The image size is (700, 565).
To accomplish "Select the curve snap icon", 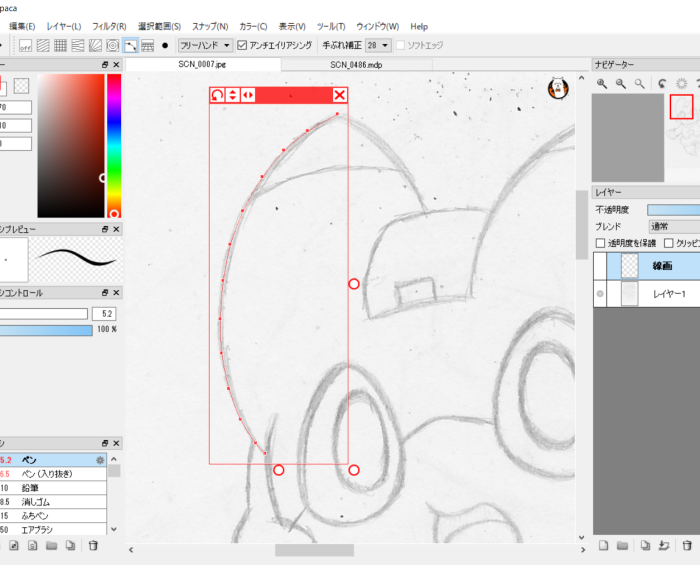I will [x=130, y=46].
